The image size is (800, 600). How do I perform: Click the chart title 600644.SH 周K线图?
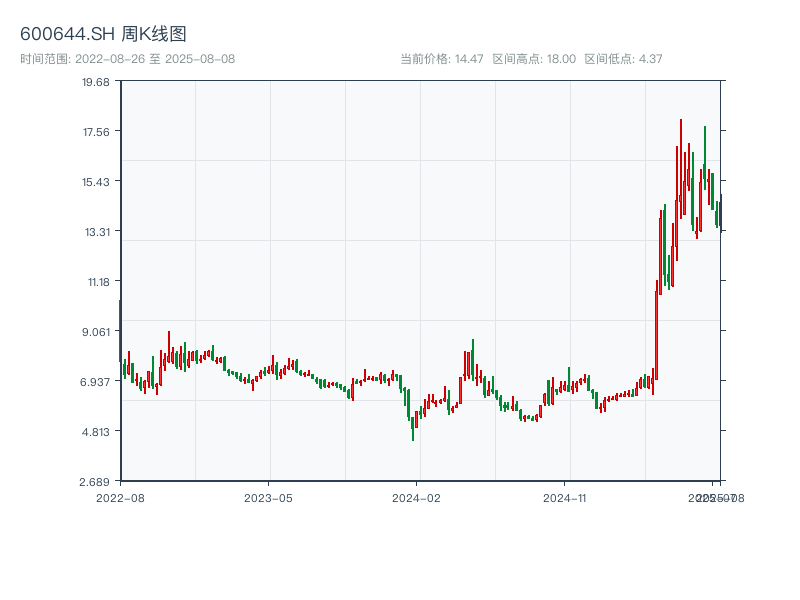pyautogui.click(x=103, y=34)
